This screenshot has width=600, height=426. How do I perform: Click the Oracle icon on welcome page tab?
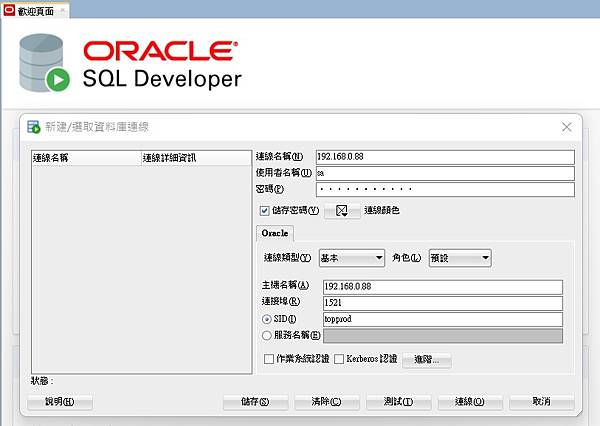click(9, 10)
